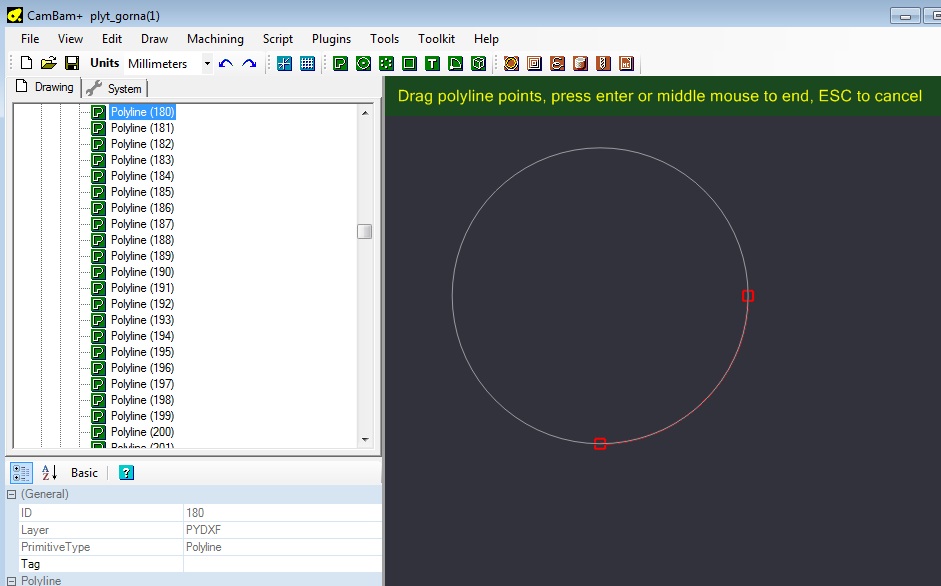
Task: Open the File menu
Action: tap(30, 38)
